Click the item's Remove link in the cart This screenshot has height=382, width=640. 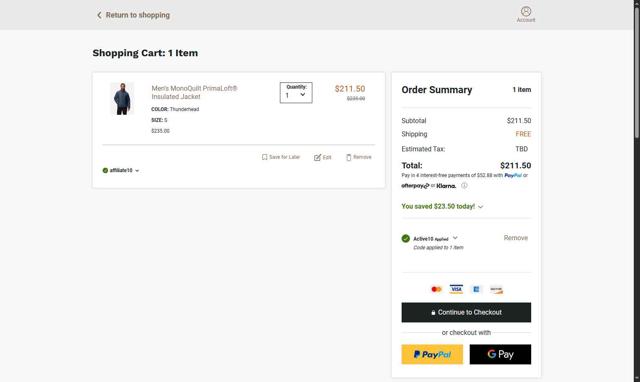click(x=362, y=157)
